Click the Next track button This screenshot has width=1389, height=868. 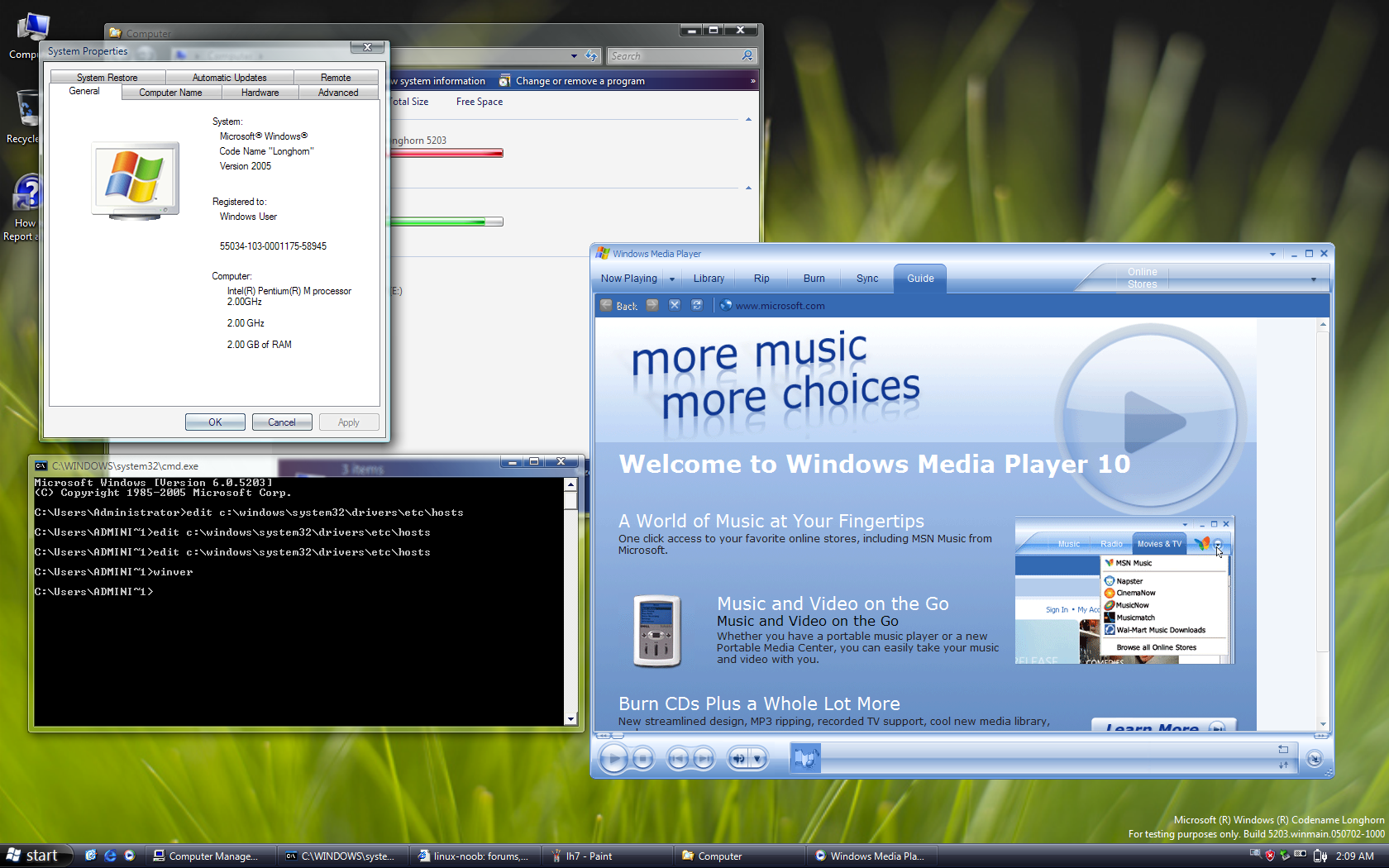[704, 758]
